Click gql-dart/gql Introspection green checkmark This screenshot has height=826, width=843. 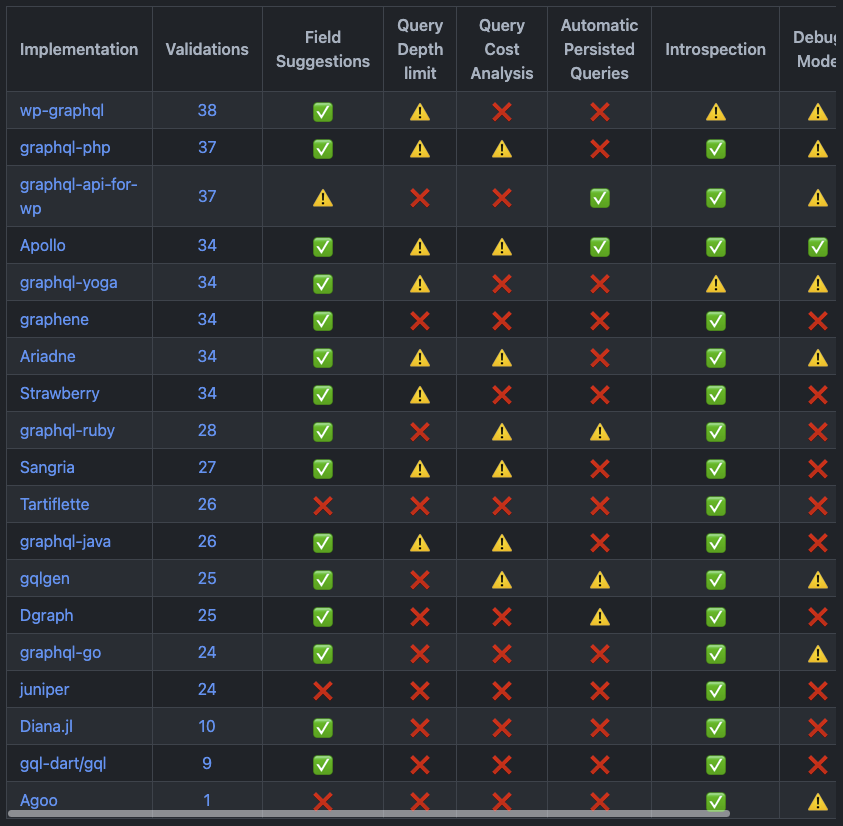(x=716, y=765)
